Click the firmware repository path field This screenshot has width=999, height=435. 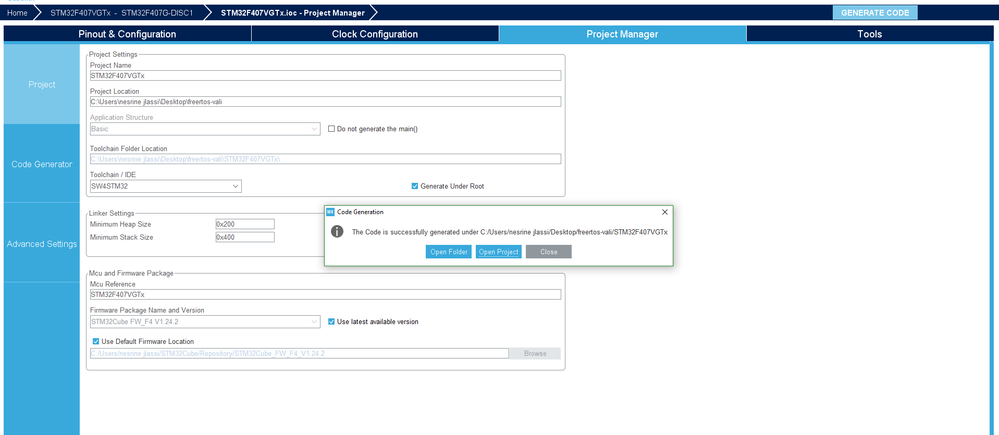[x=299, y=353]
